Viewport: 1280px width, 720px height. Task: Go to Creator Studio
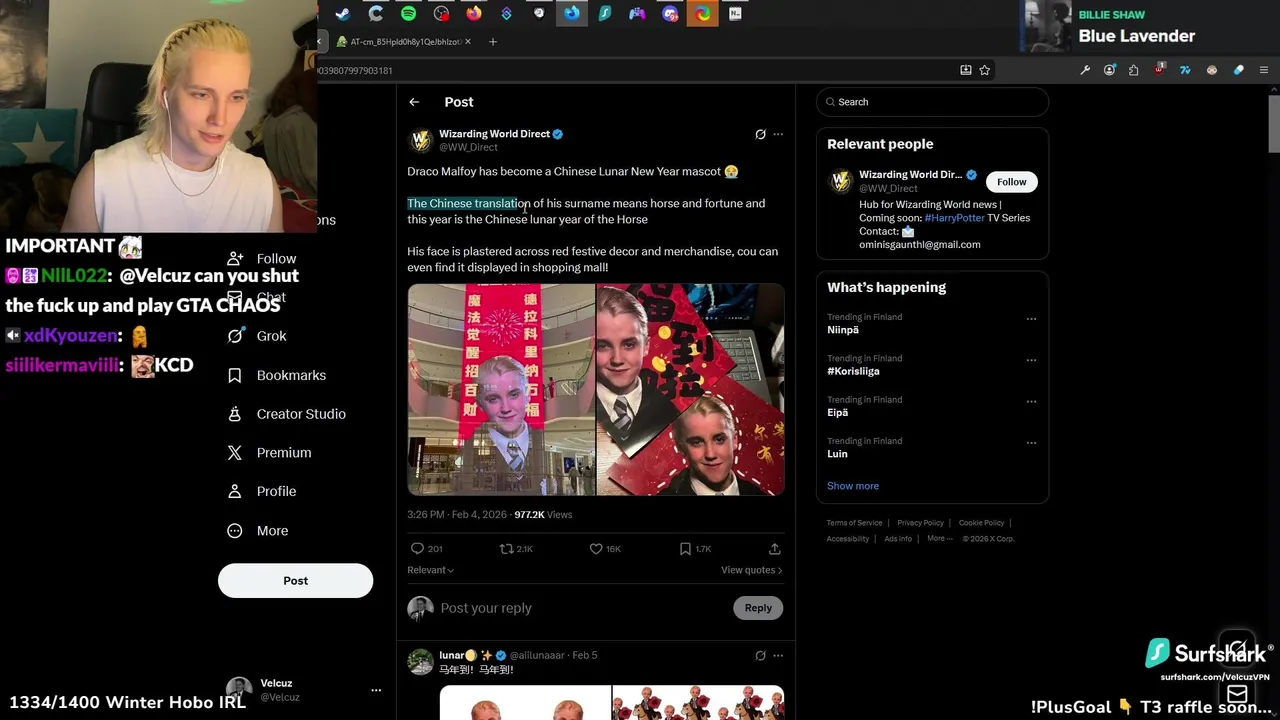(x=286, y=414)
